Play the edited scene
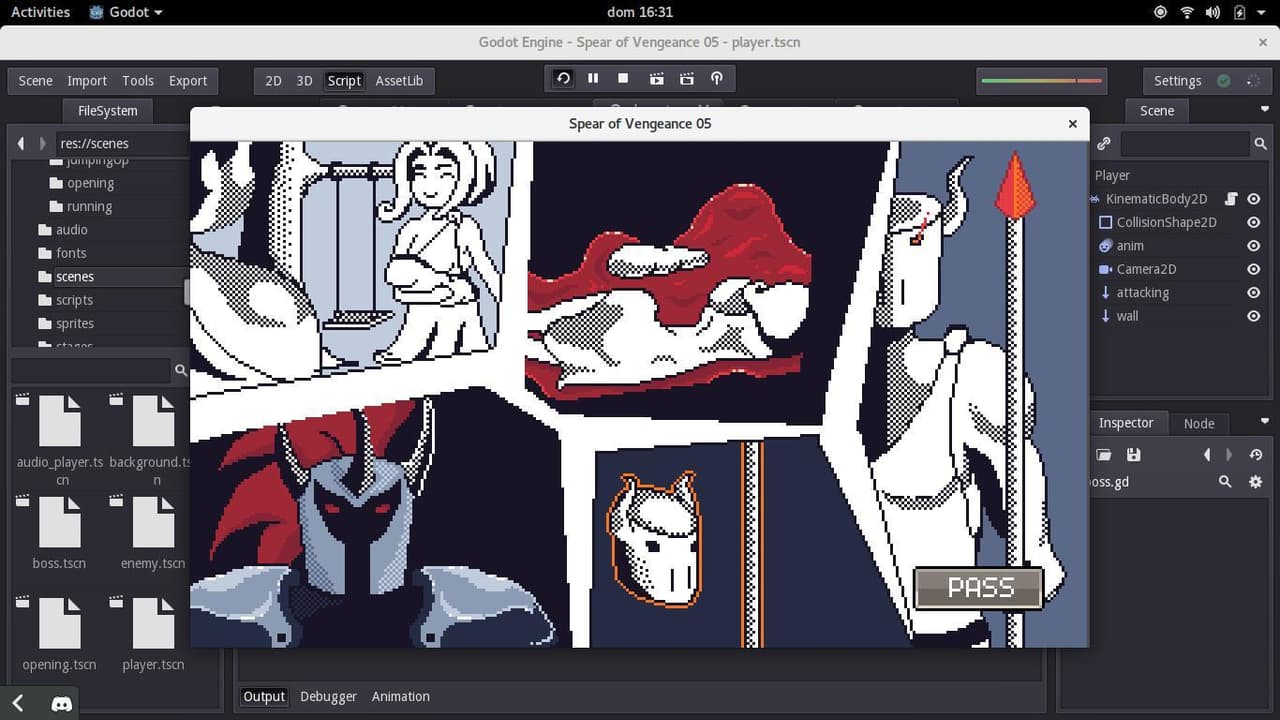 (656, 78)
